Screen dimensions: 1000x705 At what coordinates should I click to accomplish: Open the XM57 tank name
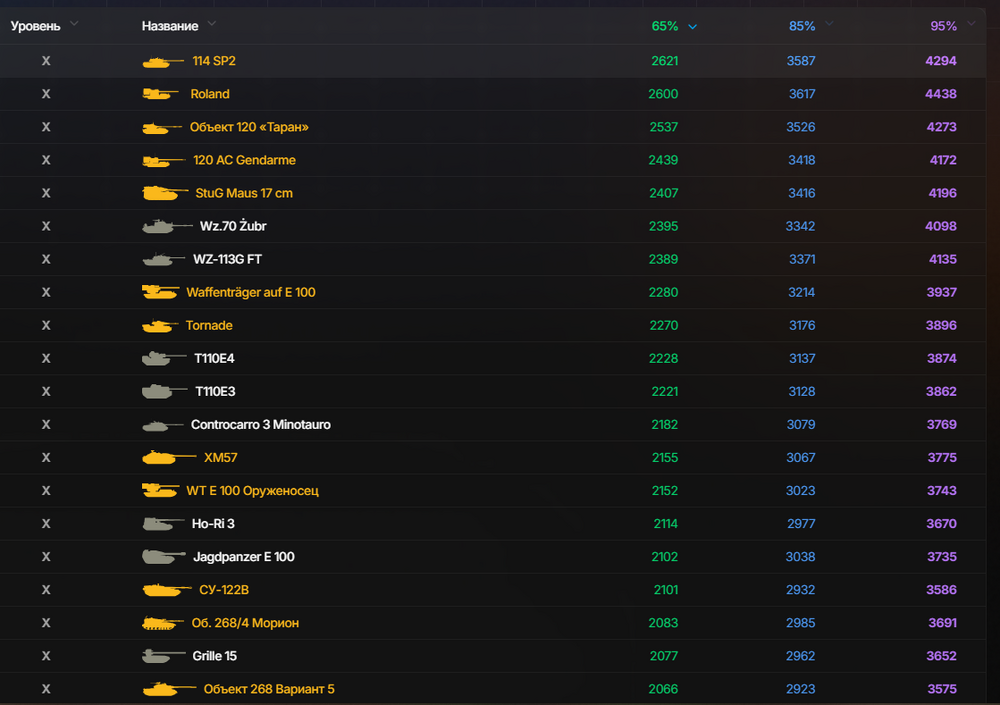(x=221, y=457)
